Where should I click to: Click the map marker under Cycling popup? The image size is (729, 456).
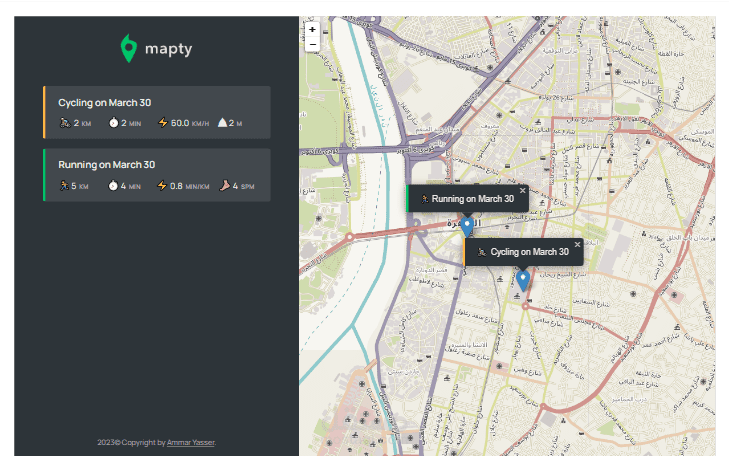tap(522, 280)
